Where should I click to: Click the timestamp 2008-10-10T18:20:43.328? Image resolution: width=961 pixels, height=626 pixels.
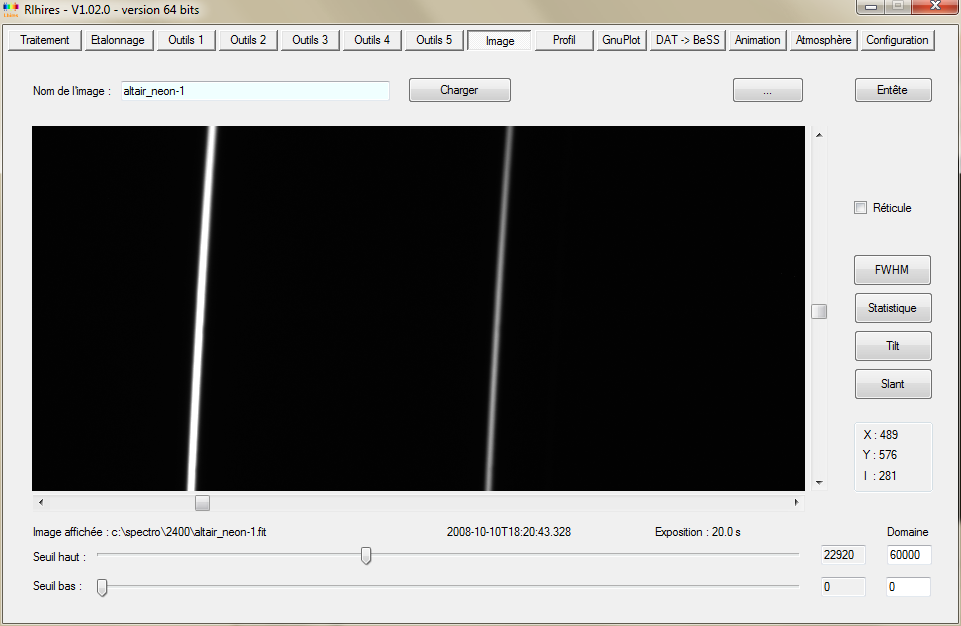509,532
